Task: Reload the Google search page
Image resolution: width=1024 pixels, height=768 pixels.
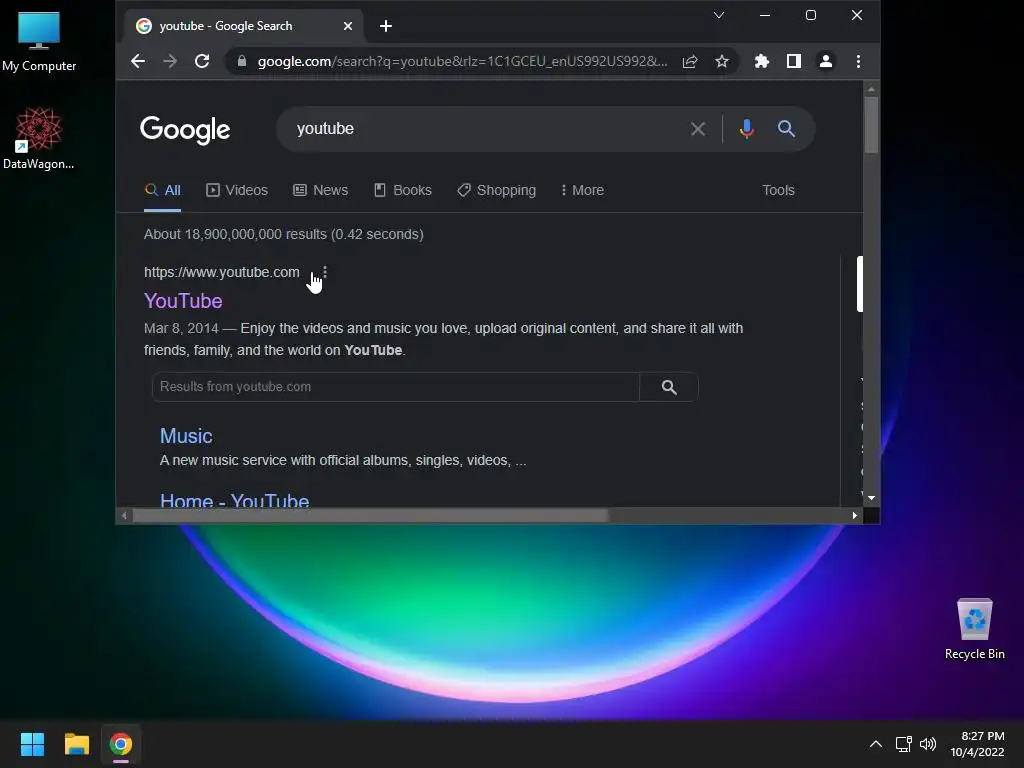Action: [x=202, y=61]
